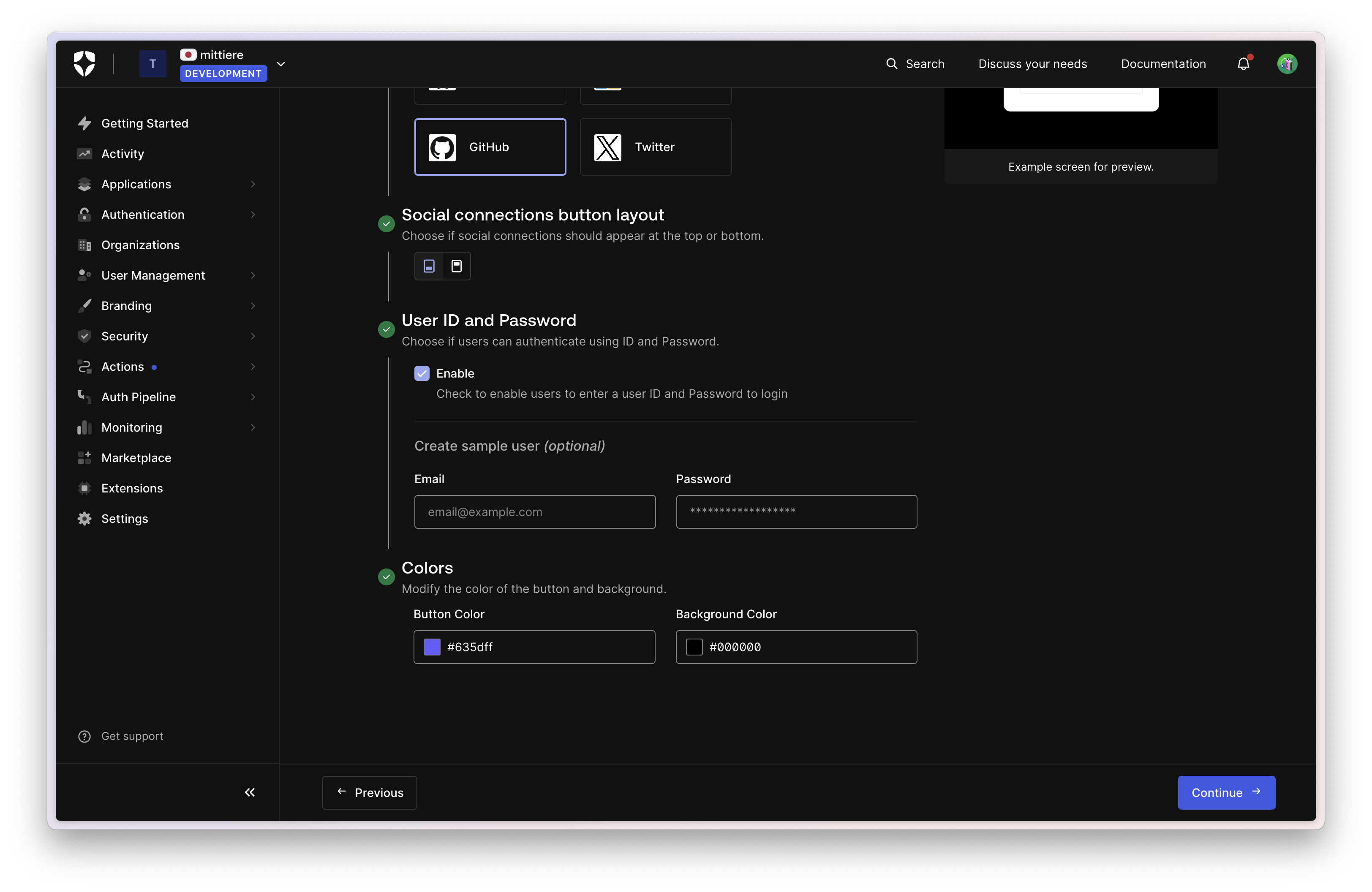
Task: Choose bottom social button layout
Action: tap(429, 266)
